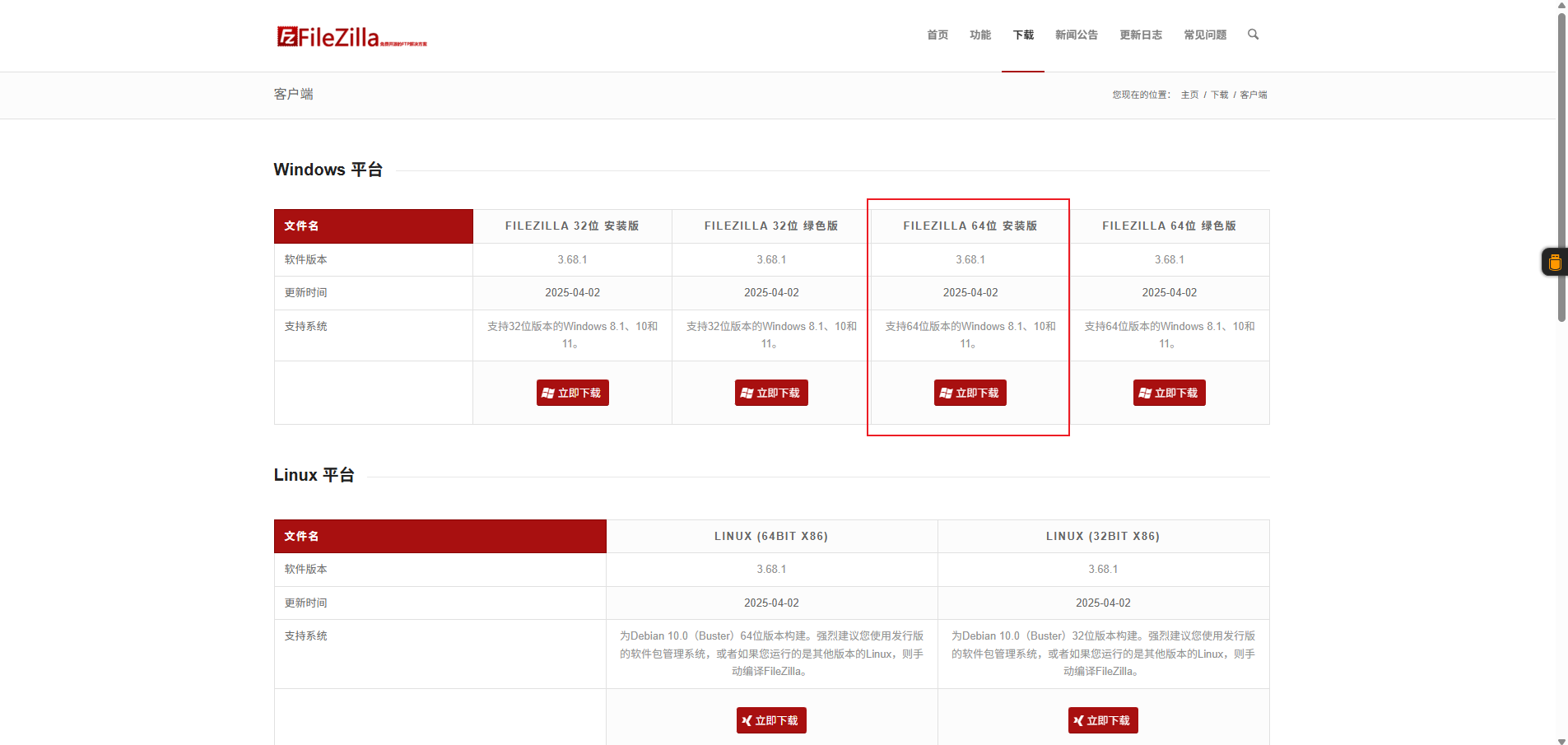Viewport: 1568px width, 745px height.
Task: Click 软件版本 row label in Windows table
Action: coord(306,259)
